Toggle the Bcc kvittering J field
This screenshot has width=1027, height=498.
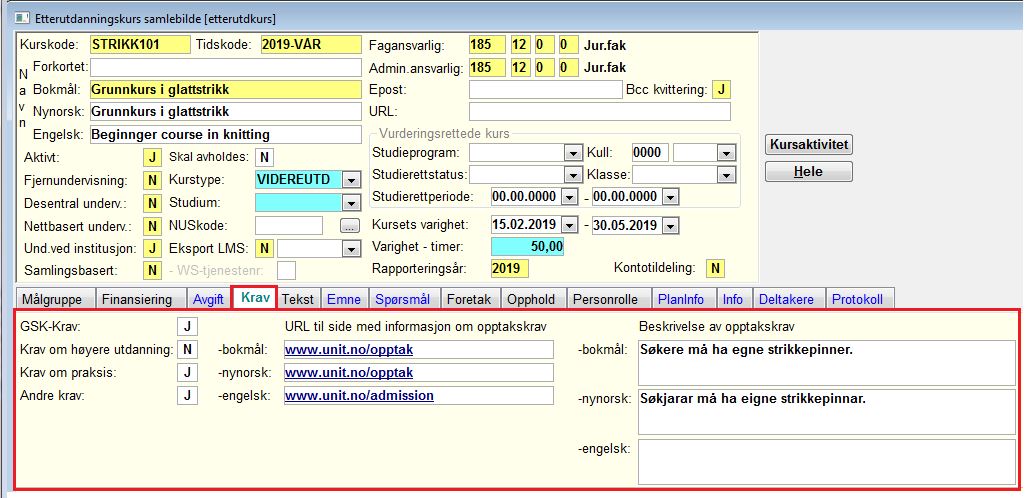pyautogui.click(x=721, y=90)
